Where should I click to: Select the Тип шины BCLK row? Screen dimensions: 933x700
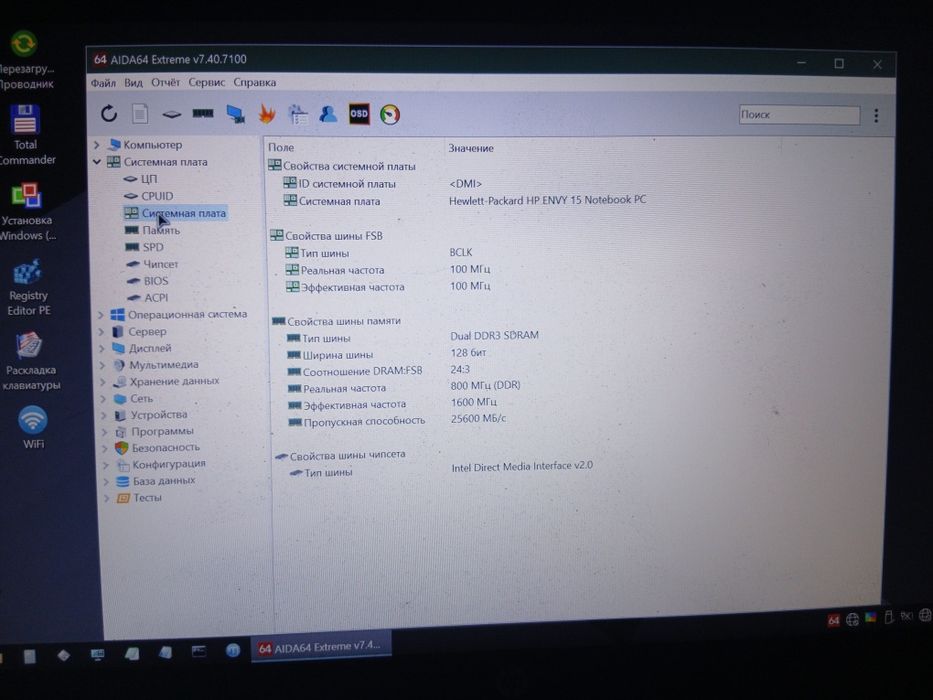point(379,253)
